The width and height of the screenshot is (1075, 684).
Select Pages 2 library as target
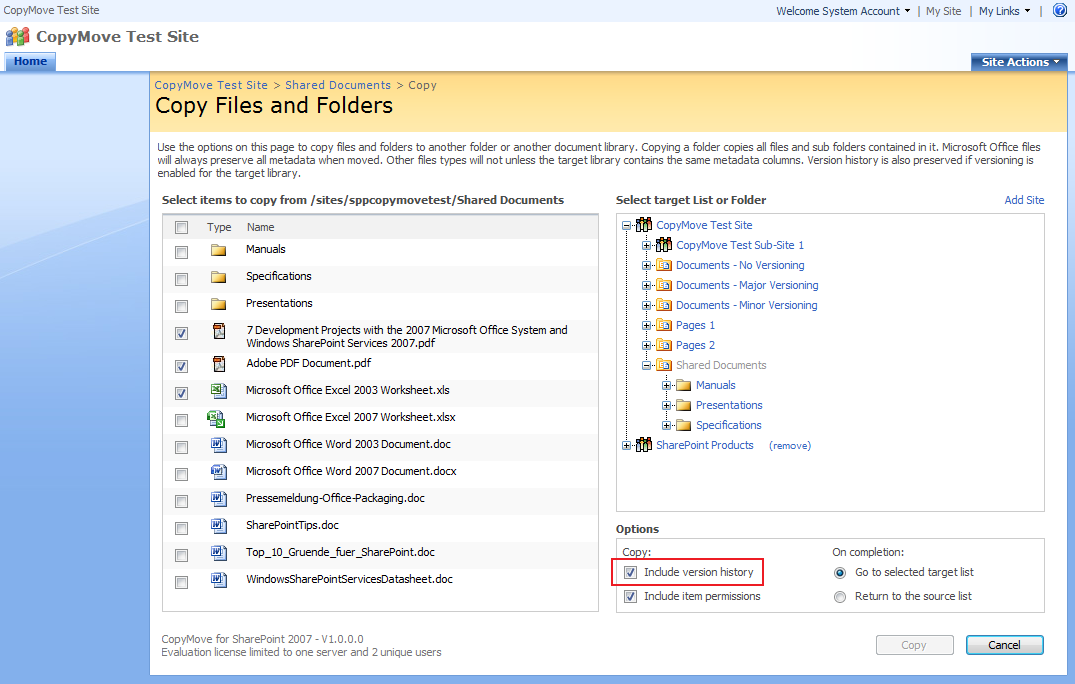pyautogui.click(x=695, y=345)
